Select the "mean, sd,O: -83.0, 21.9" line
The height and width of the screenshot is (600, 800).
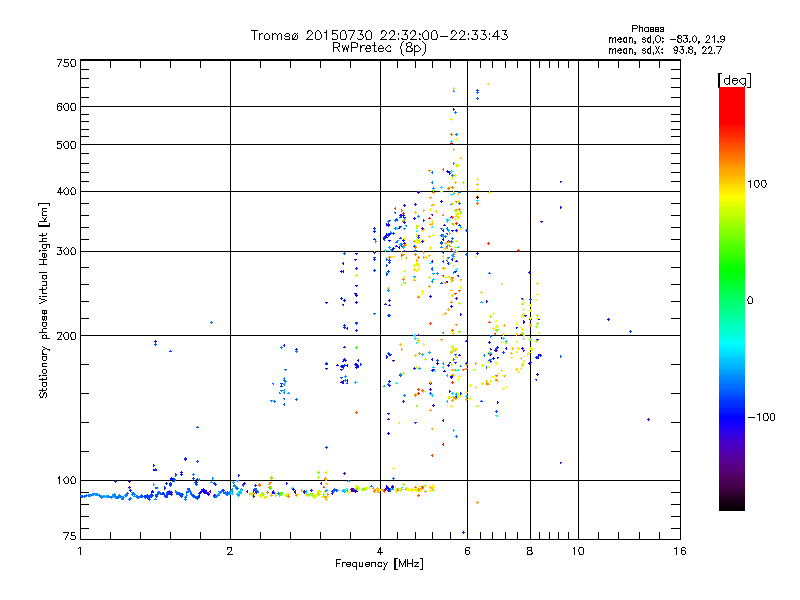click(x=666, y=39)
